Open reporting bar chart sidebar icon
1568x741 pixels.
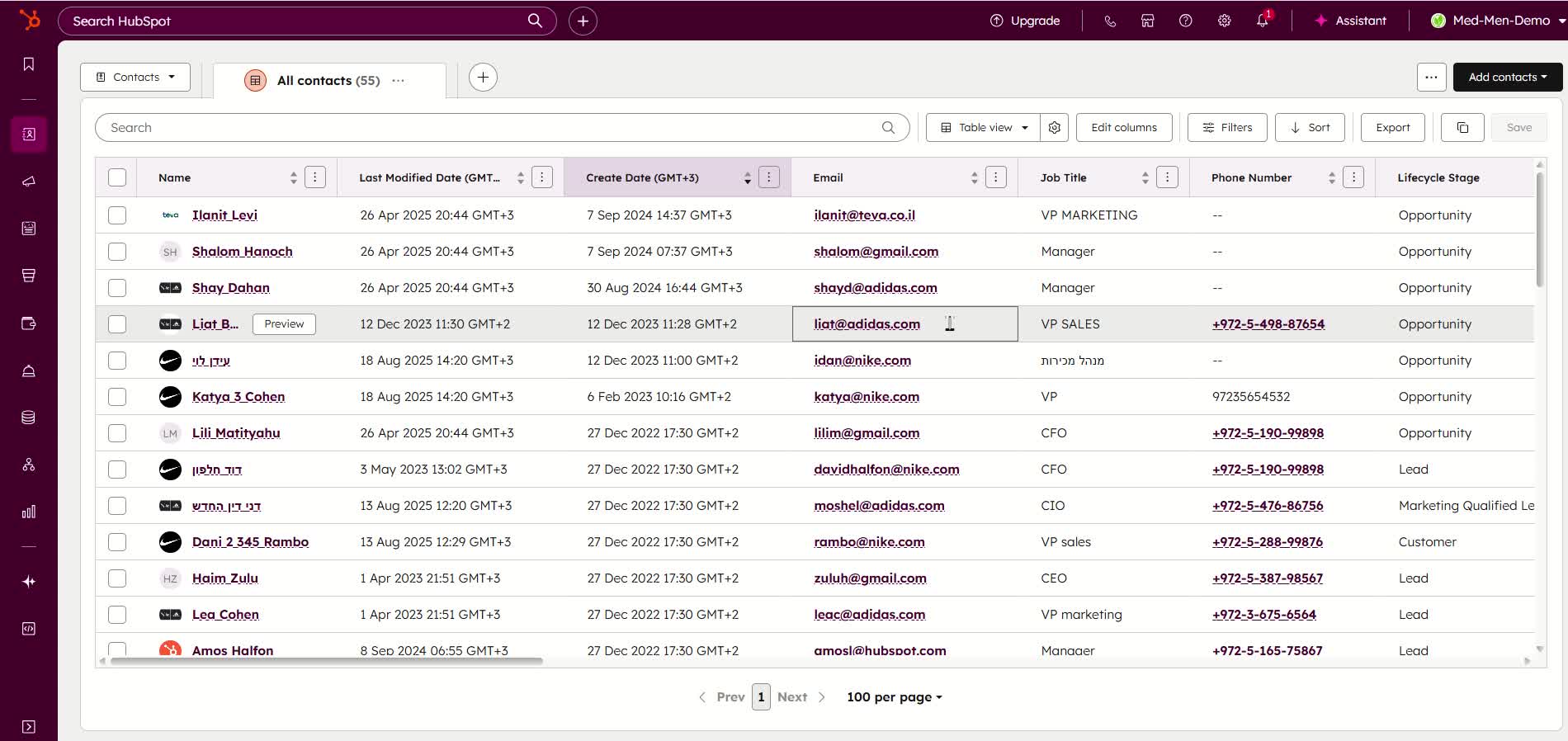[29, 512]
